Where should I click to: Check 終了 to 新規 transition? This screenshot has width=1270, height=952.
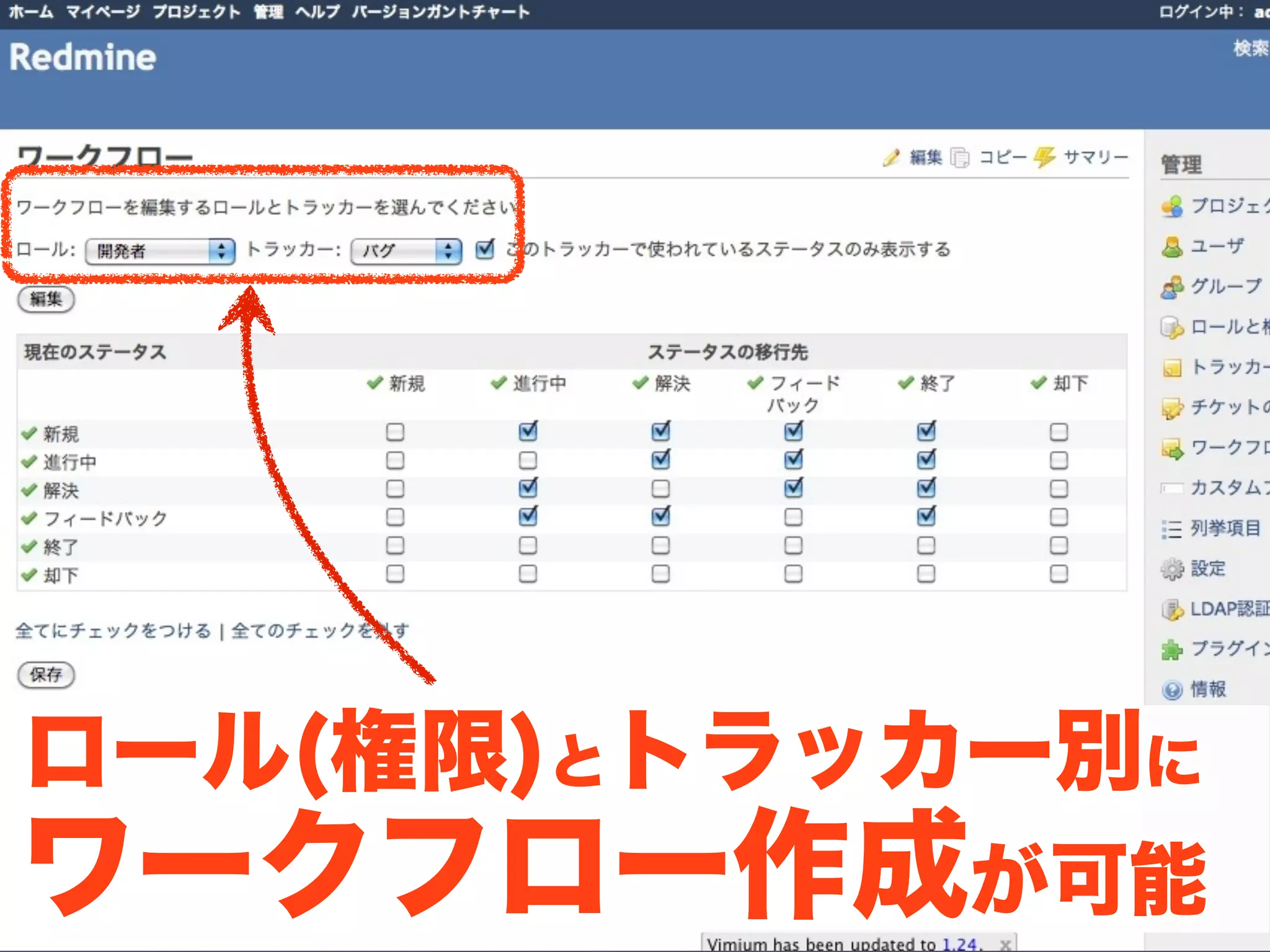coord(395,545)
